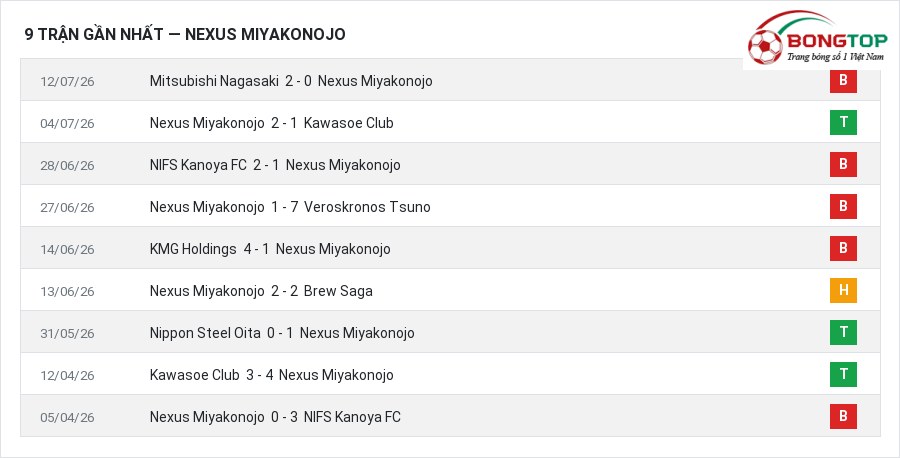Click the red B badge for 05/04/26 match
The image size is (900, 458).
843,417
